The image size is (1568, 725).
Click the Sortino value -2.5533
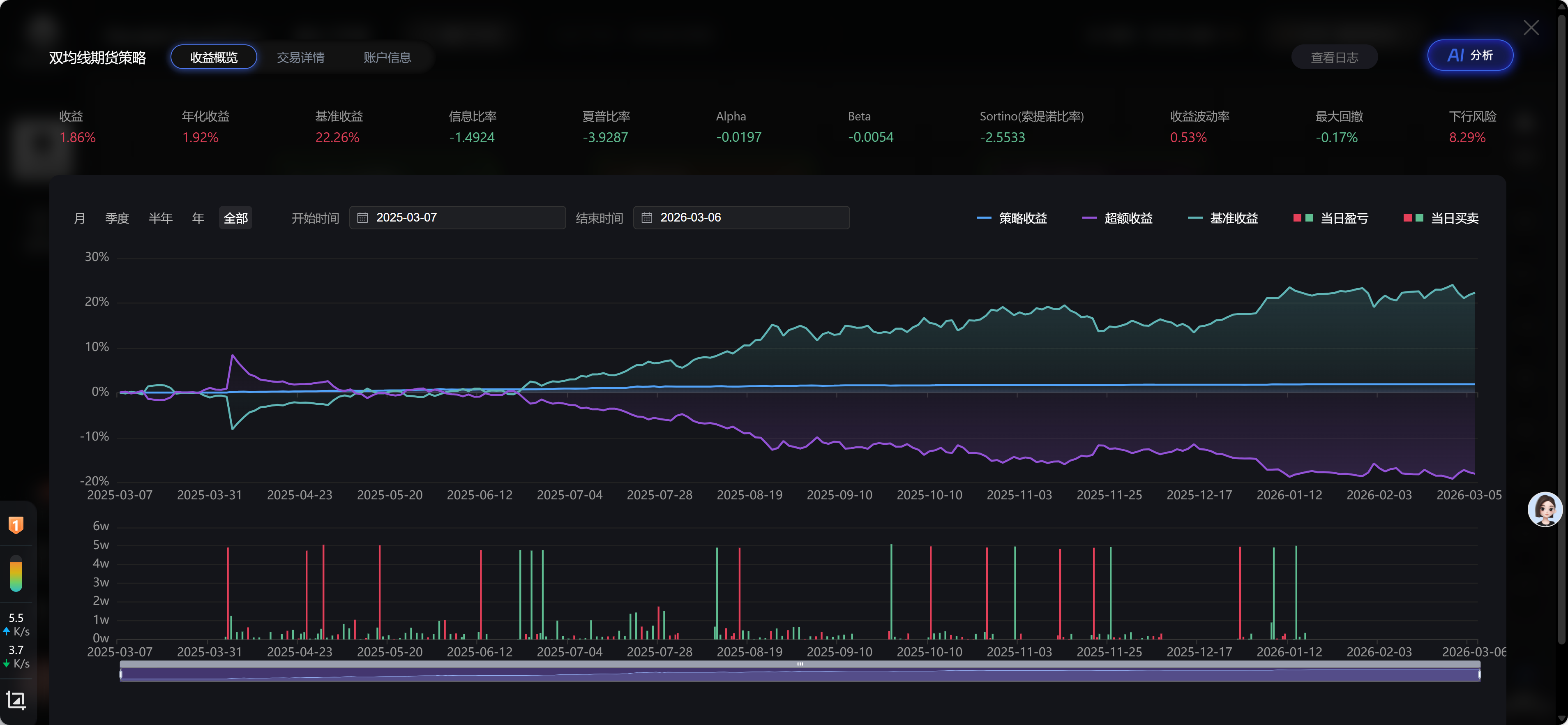pos(1003,138)
